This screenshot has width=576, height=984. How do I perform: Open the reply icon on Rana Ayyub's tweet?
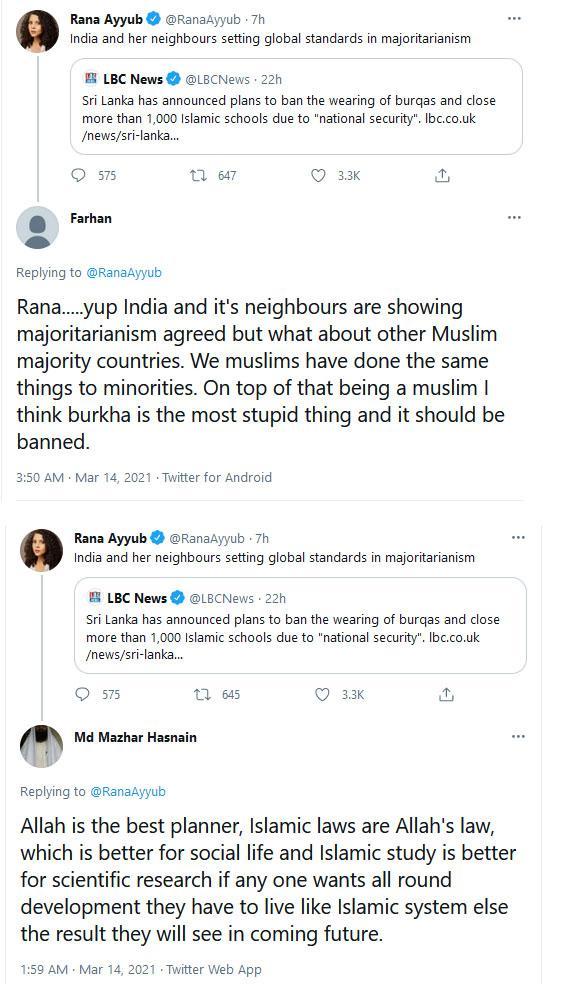pyautogui.click(x=81, y=176)
